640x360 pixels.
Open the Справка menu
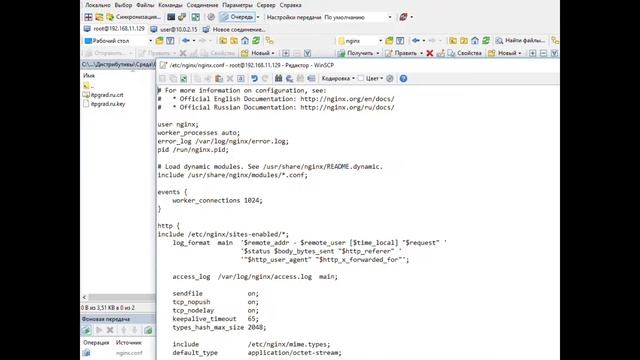click(x=291, y=5)
